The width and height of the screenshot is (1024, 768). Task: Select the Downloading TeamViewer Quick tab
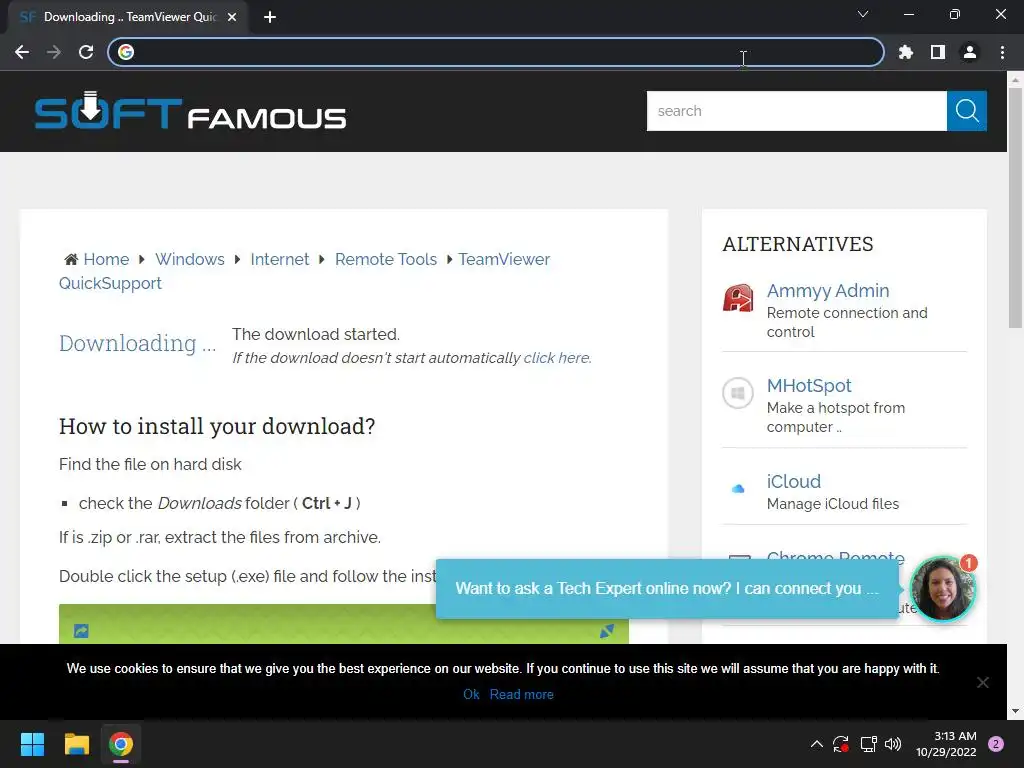[127, 17]
